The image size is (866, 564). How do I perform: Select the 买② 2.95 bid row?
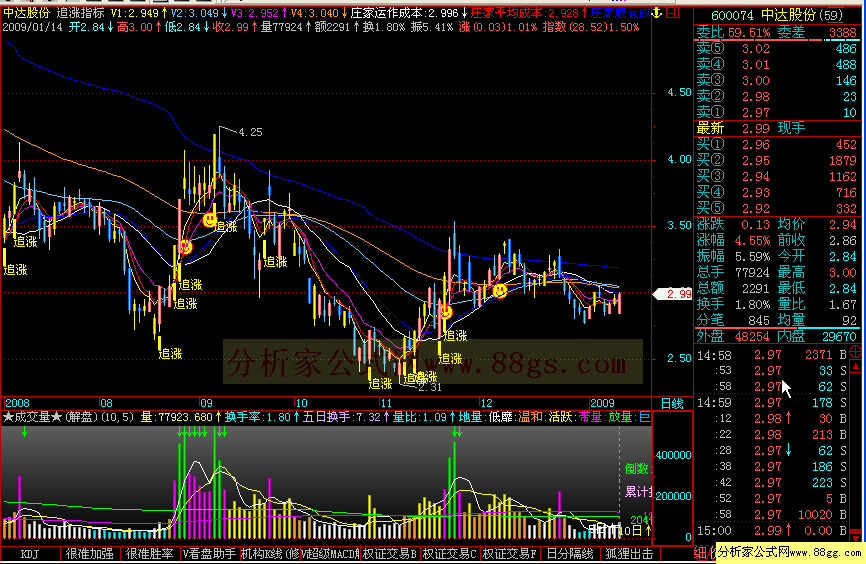pyautogui.click(x=777, y=161)
